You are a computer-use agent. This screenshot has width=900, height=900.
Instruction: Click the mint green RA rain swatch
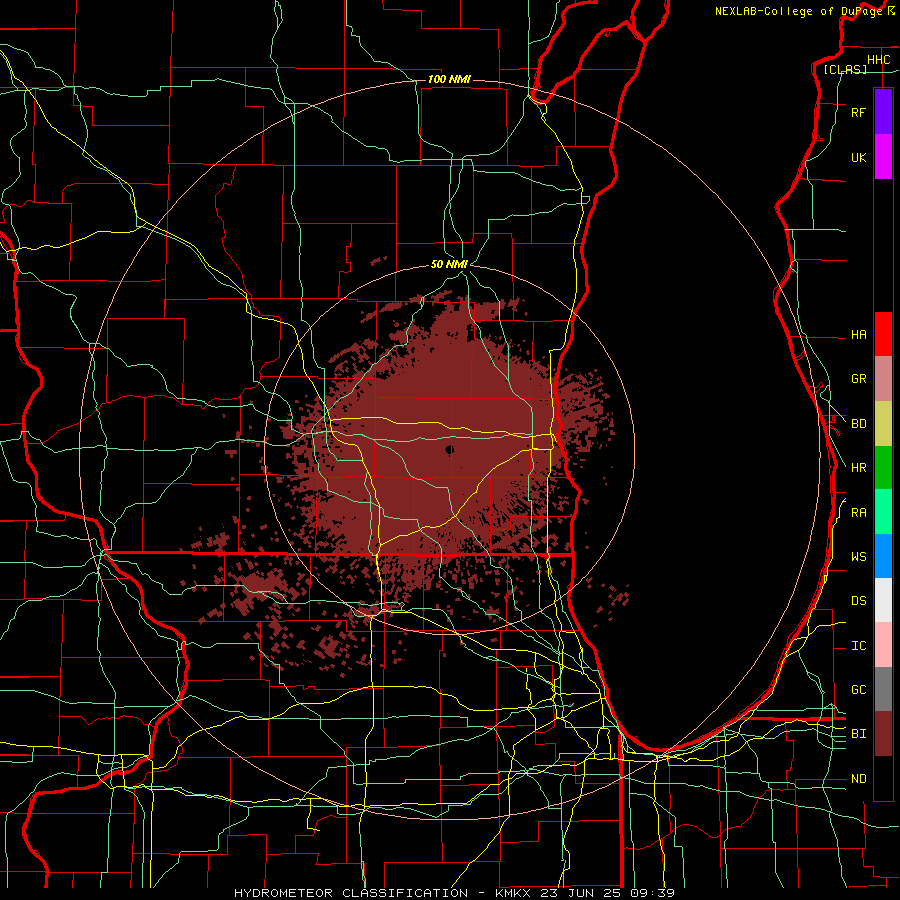pos(883,512)
